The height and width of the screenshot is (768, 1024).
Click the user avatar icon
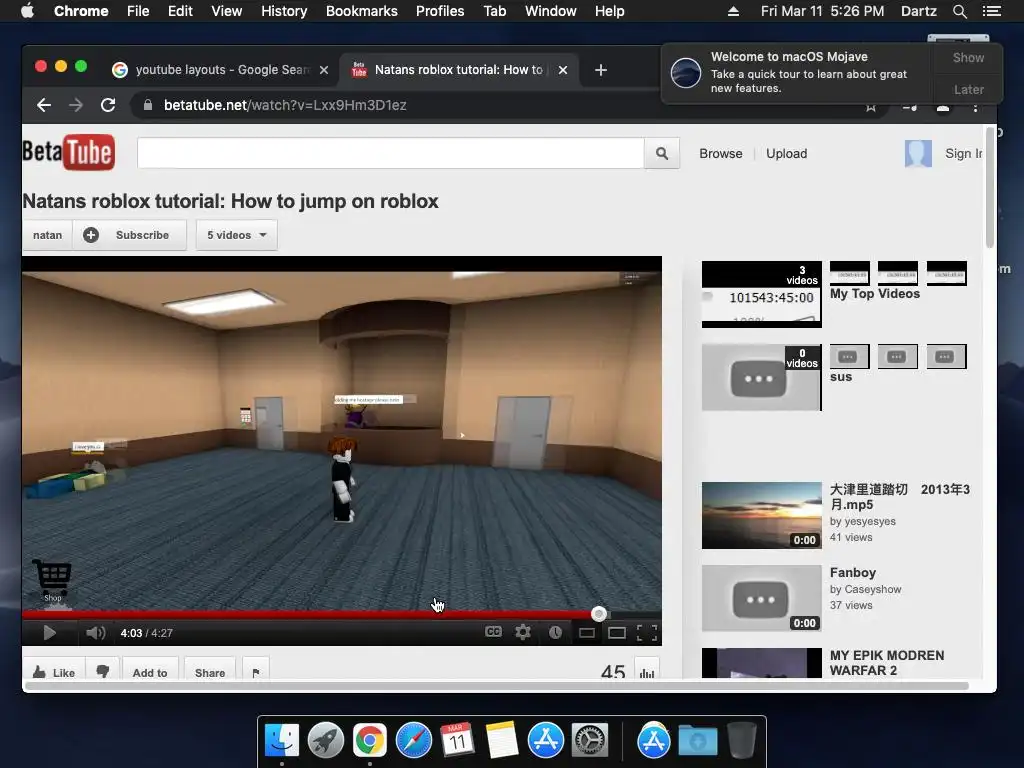coord(918,153)
